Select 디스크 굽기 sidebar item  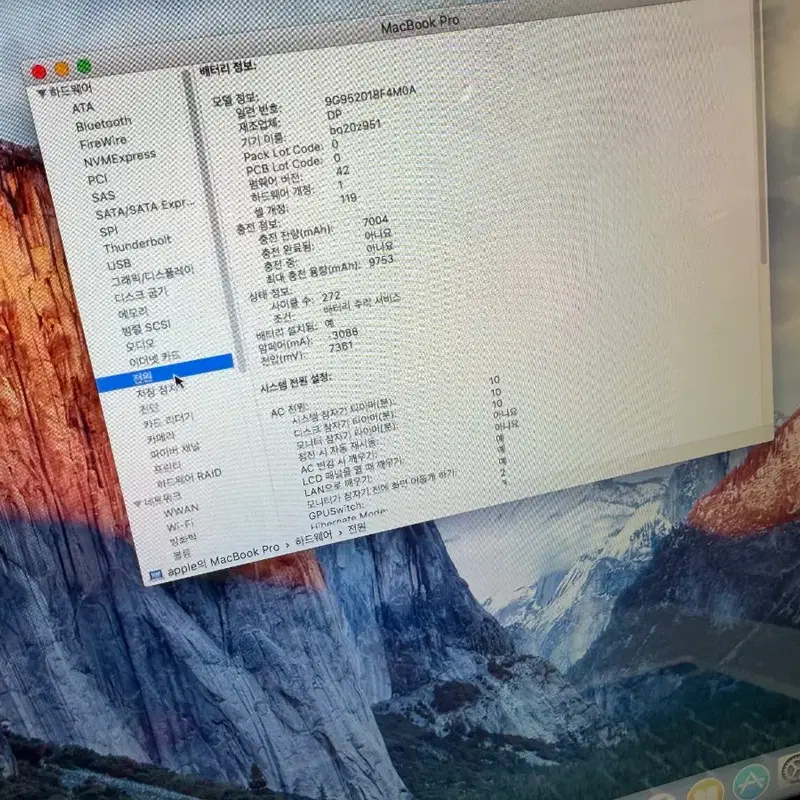(141, 294)
